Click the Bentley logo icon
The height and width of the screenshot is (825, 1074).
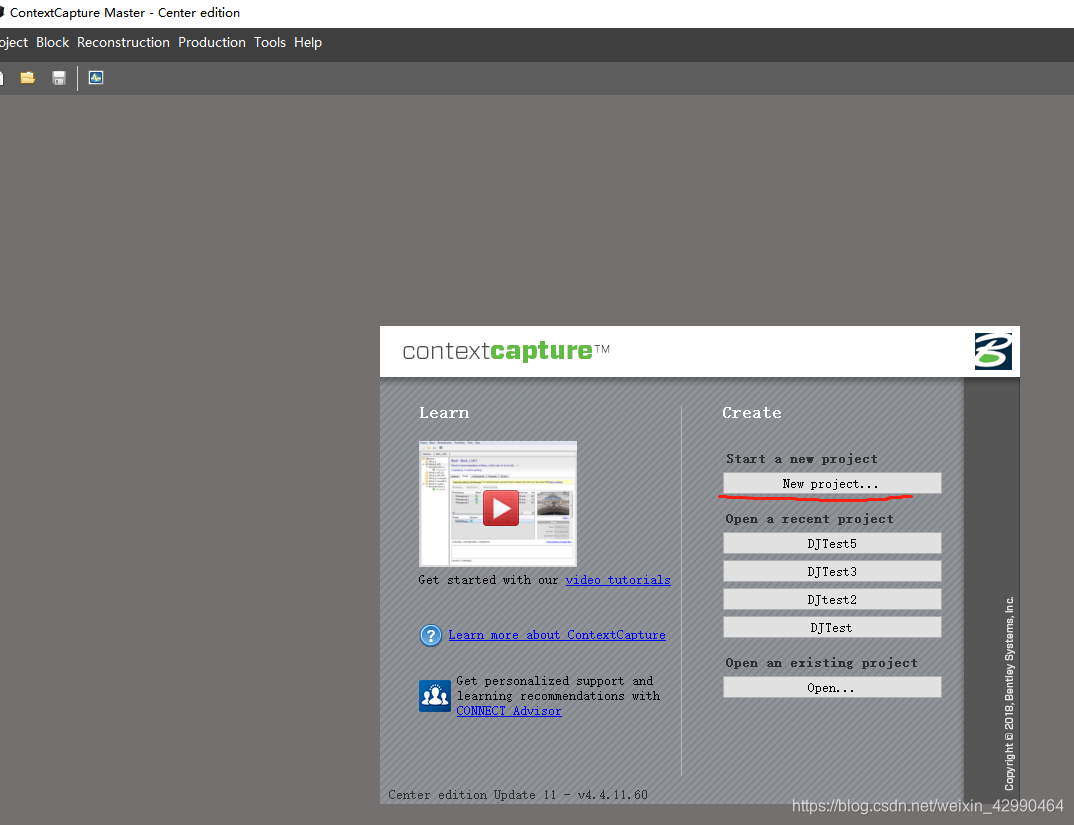coord(993,352)
